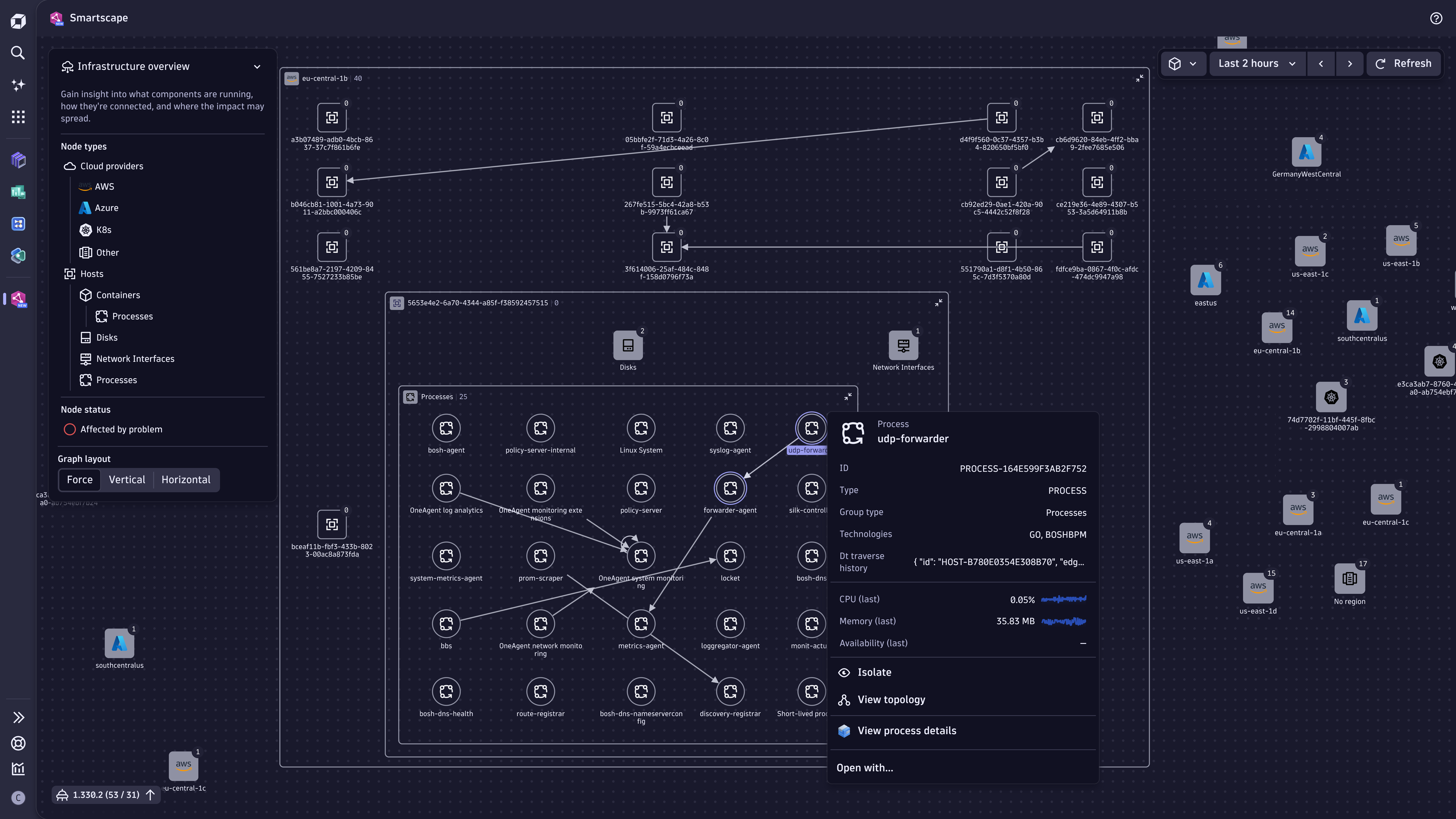Click the help question mark icon

coord(1436,18)
